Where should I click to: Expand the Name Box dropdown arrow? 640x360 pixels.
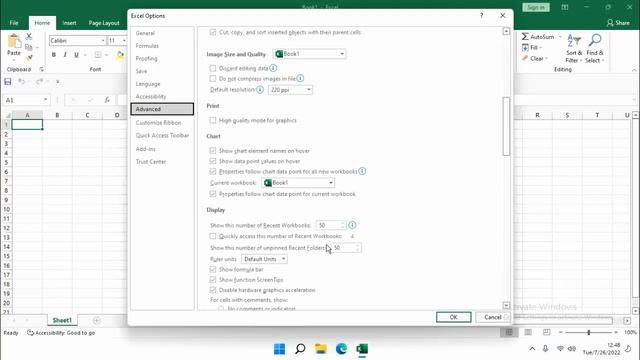coord(45,100)
